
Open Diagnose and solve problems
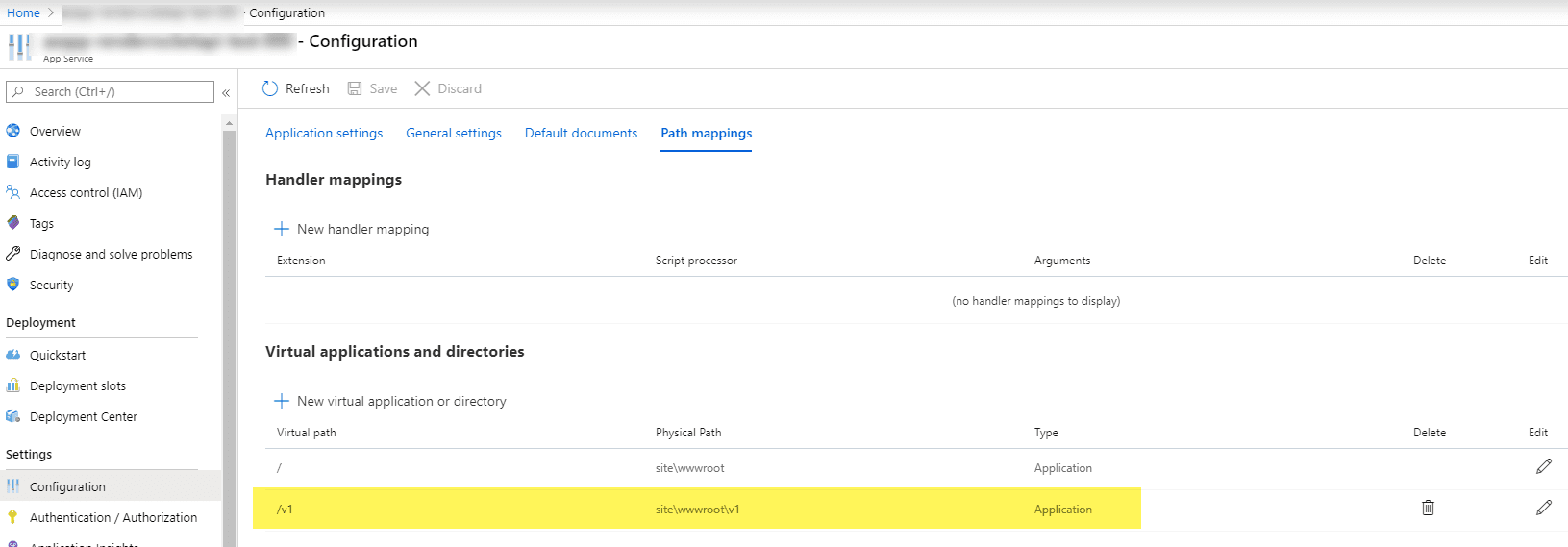tap(111, 255)
